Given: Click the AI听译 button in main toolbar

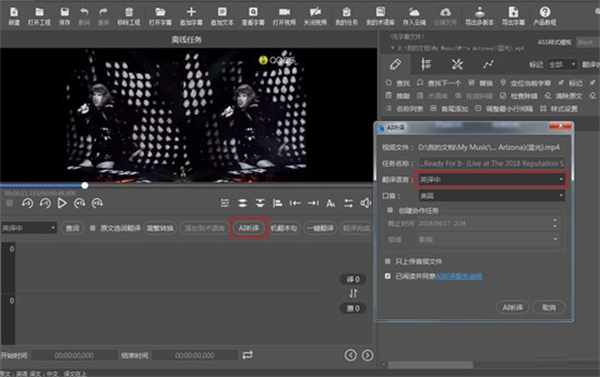Looking at the screenshot, I should tap(249, 228).
